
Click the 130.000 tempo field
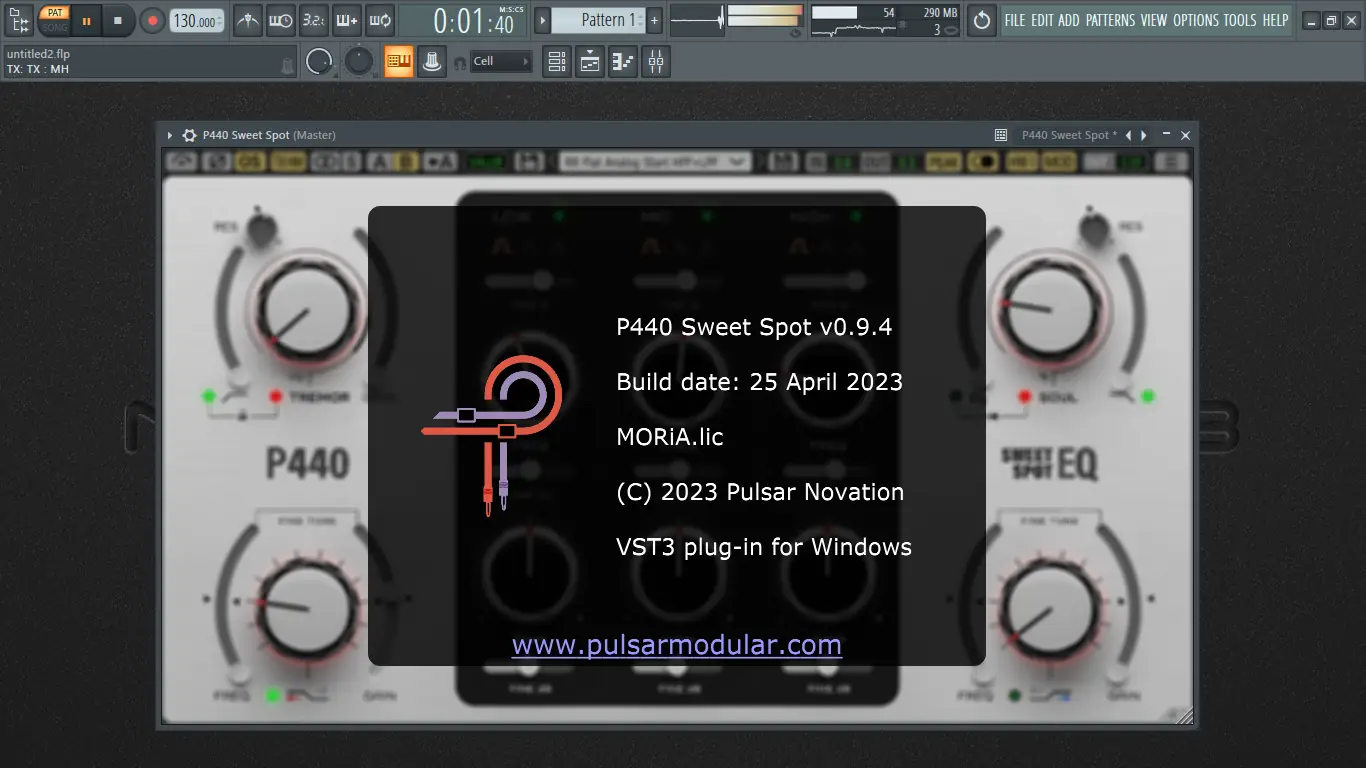coord(197,20)
